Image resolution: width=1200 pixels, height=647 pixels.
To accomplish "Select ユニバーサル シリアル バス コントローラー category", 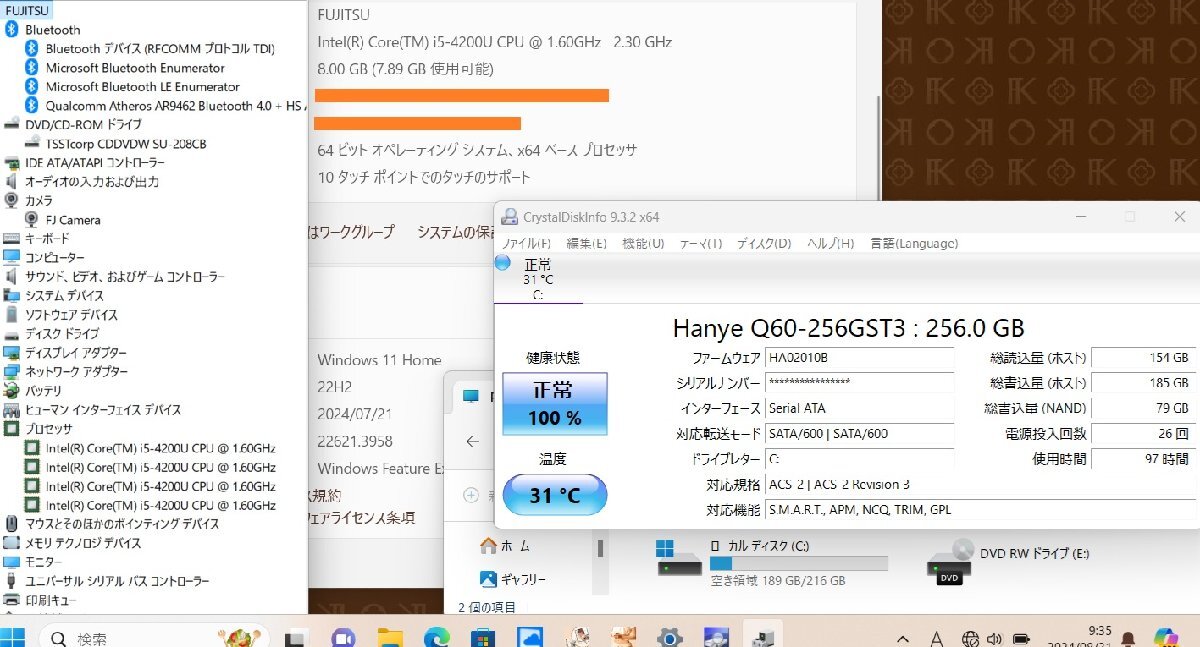I will click(117, 581).
